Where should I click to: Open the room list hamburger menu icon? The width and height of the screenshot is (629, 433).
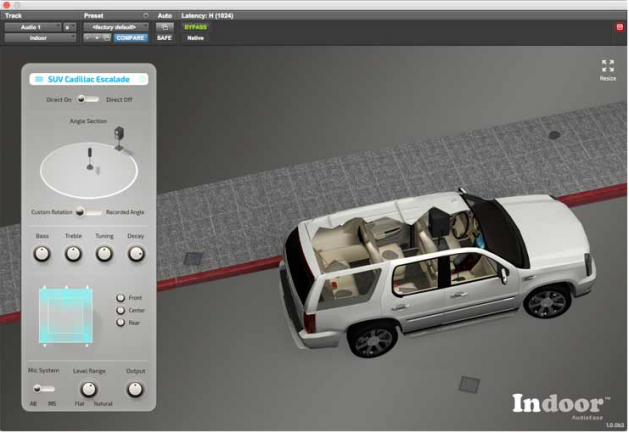pyautogui.click(x=39, y=79)
